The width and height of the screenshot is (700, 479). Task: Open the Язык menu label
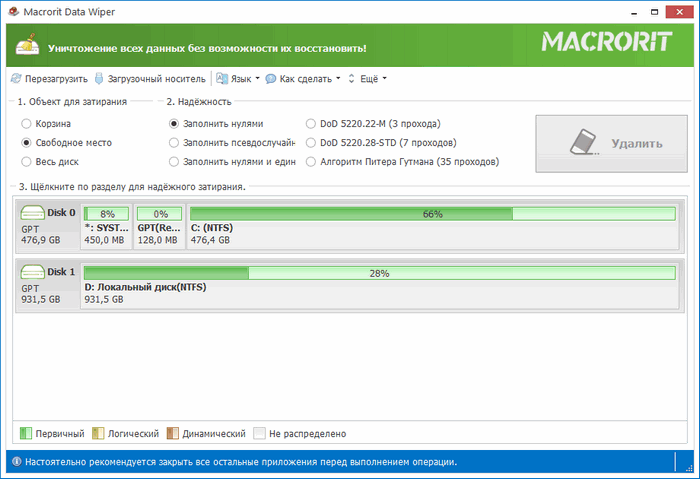coord(241,79)
